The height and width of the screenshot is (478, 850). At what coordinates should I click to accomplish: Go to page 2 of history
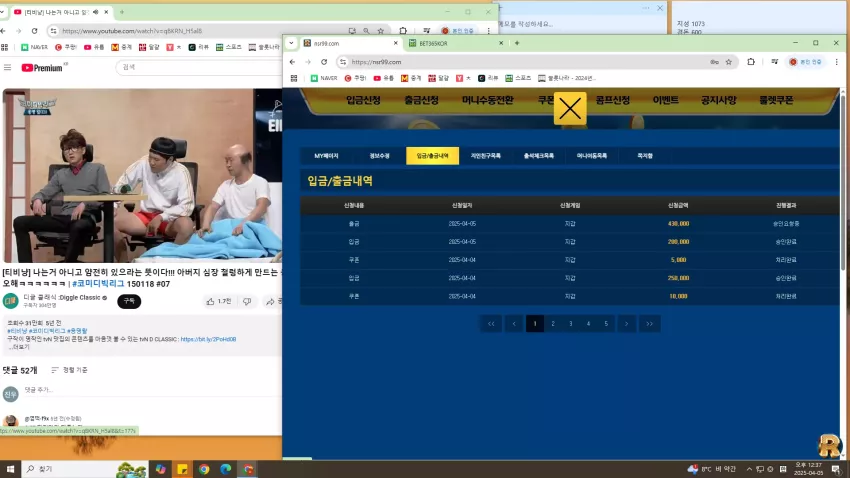553,324
